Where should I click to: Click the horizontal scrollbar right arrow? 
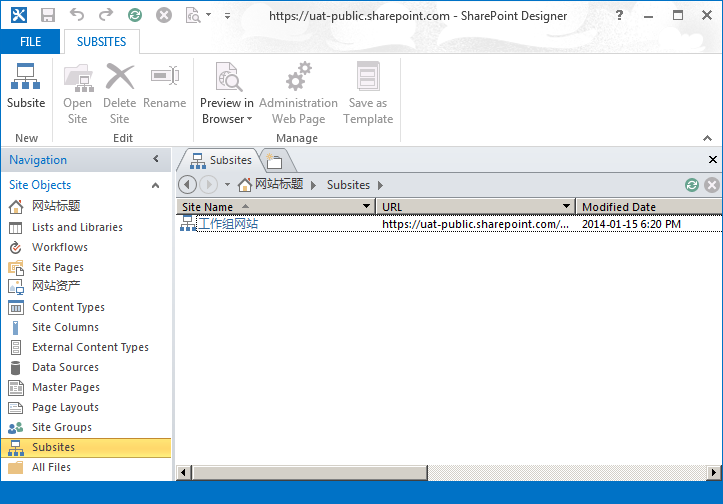coord(713,473)
